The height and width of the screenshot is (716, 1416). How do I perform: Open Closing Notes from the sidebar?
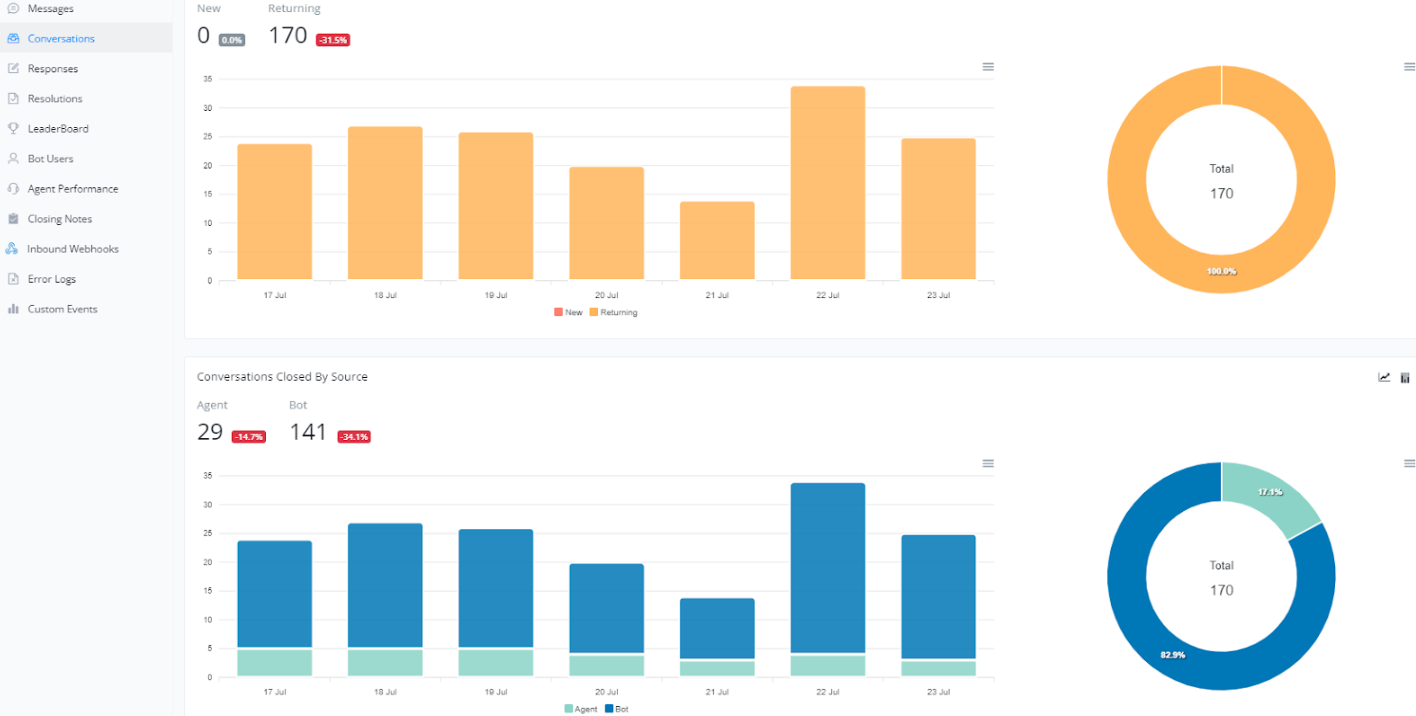click(x=59, y=219)
